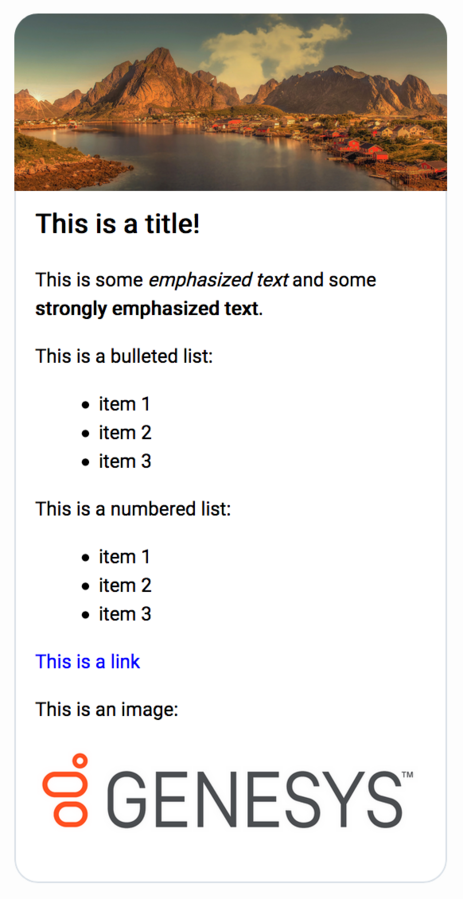
Task: Open the 'This is a link' hyperlink
Action: point(88,661)
